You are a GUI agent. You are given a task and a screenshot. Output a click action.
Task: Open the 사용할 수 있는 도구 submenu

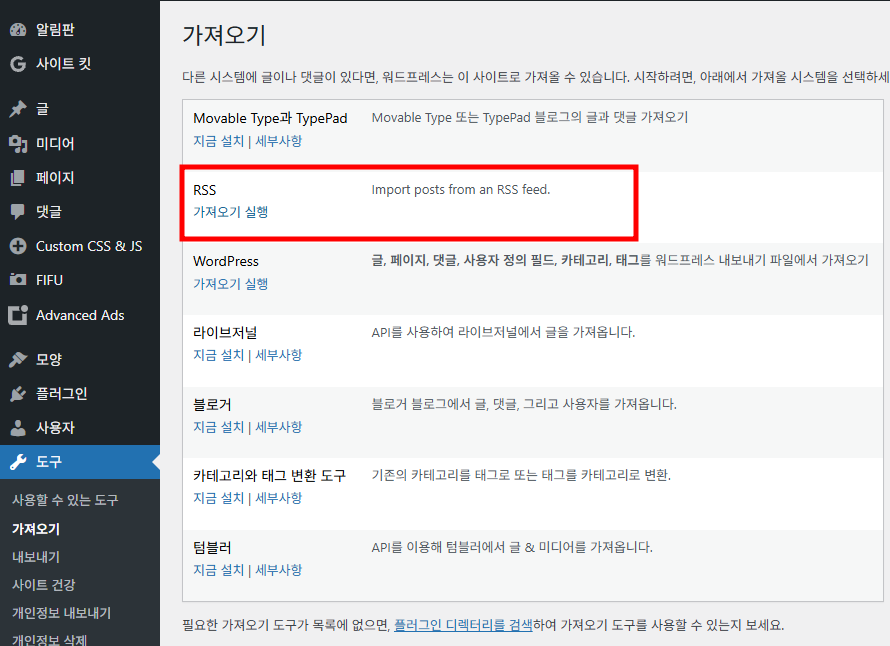click(x=65, y=500)
